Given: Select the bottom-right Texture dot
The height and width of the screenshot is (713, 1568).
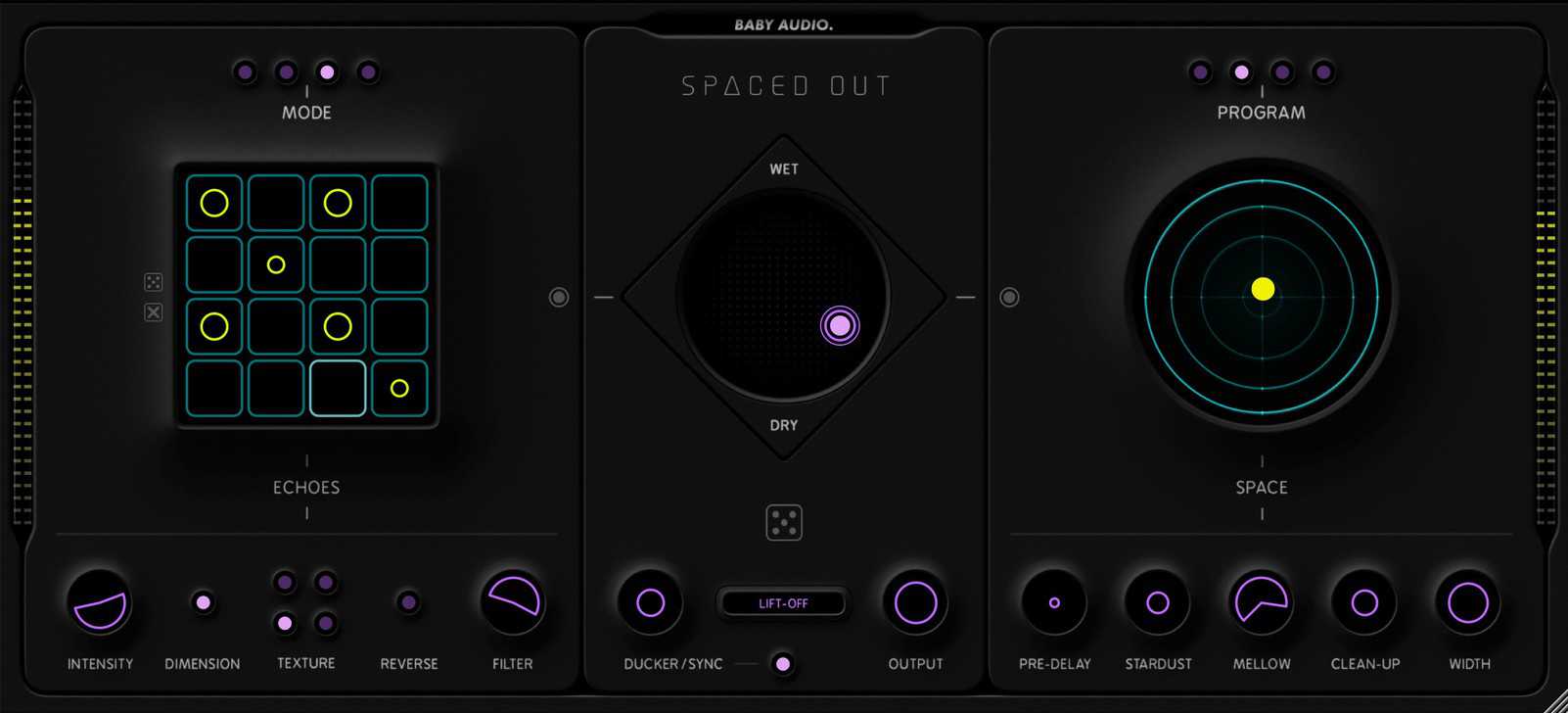Looking at the screenshot, I should click(326, 623).
